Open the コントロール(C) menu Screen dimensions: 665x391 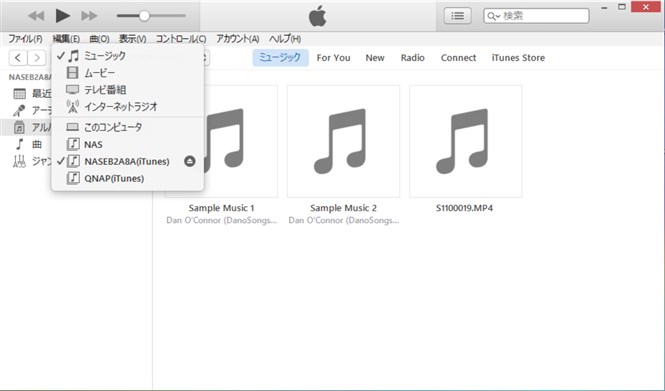(x=181, y=39)
